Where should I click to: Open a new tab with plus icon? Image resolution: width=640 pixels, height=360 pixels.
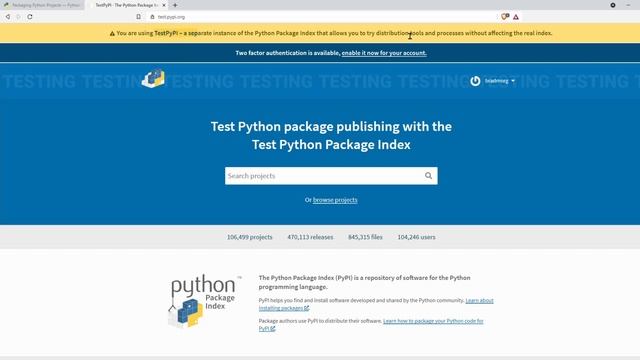click(x=175, y=5)
